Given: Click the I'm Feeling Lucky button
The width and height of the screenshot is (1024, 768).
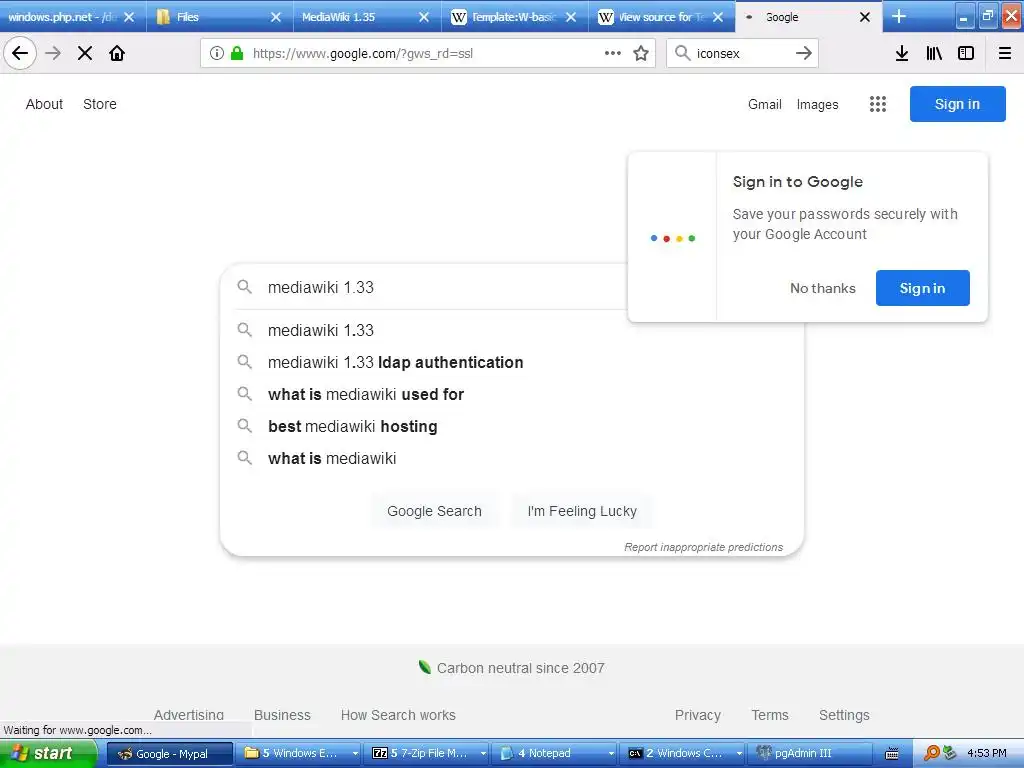Looking at the screenshot, I should coord(582,511).
